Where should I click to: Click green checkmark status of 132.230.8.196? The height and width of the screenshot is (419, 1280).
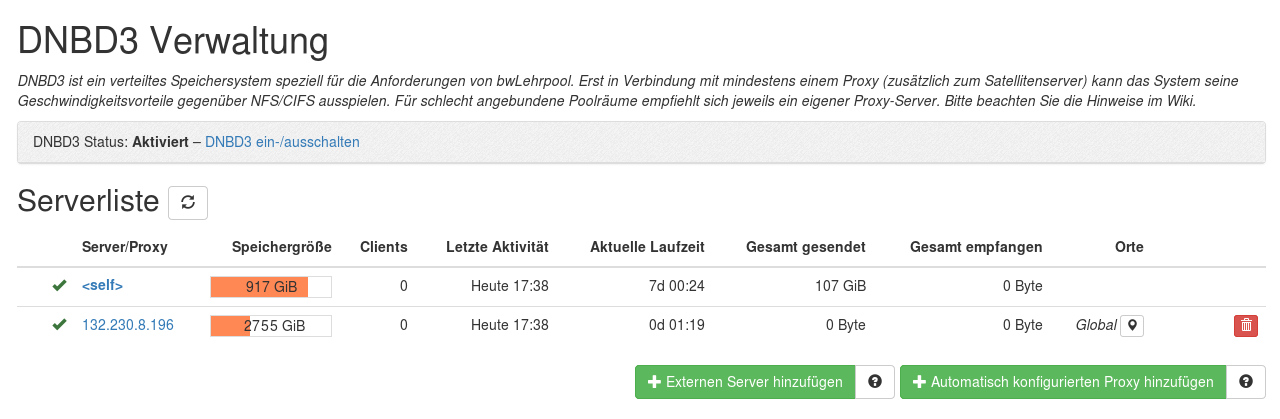tap(60, 325)
